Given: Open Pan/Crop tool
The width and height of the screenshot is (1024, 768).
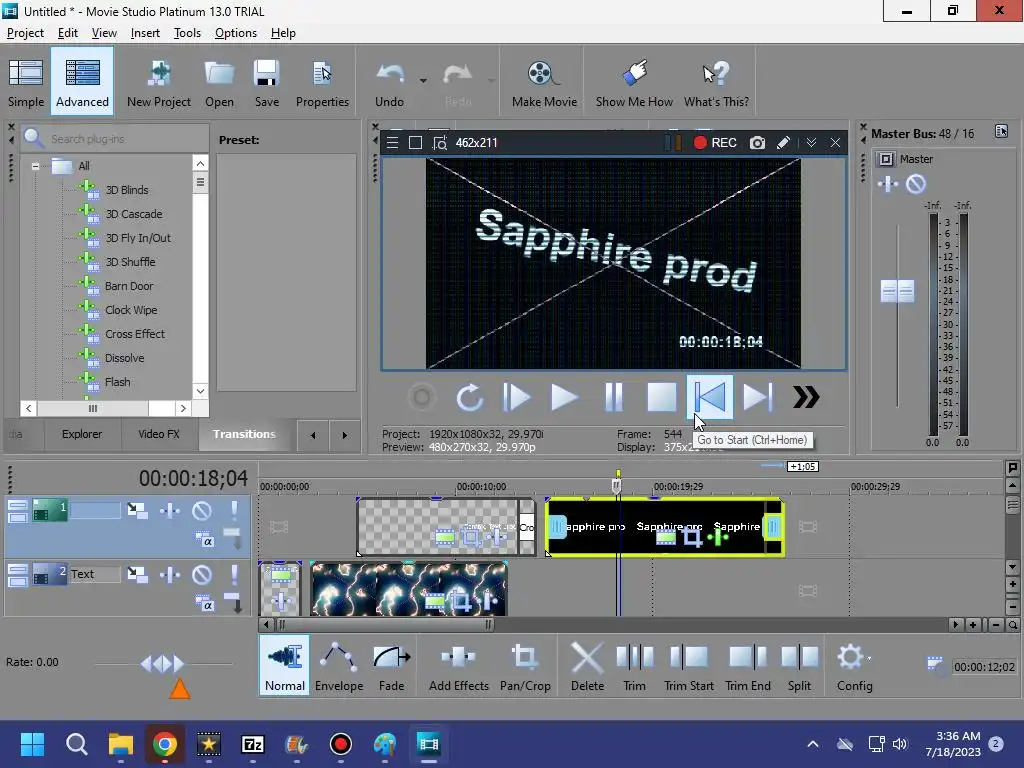Looking at the screenshot, I should tap(525, 665).
